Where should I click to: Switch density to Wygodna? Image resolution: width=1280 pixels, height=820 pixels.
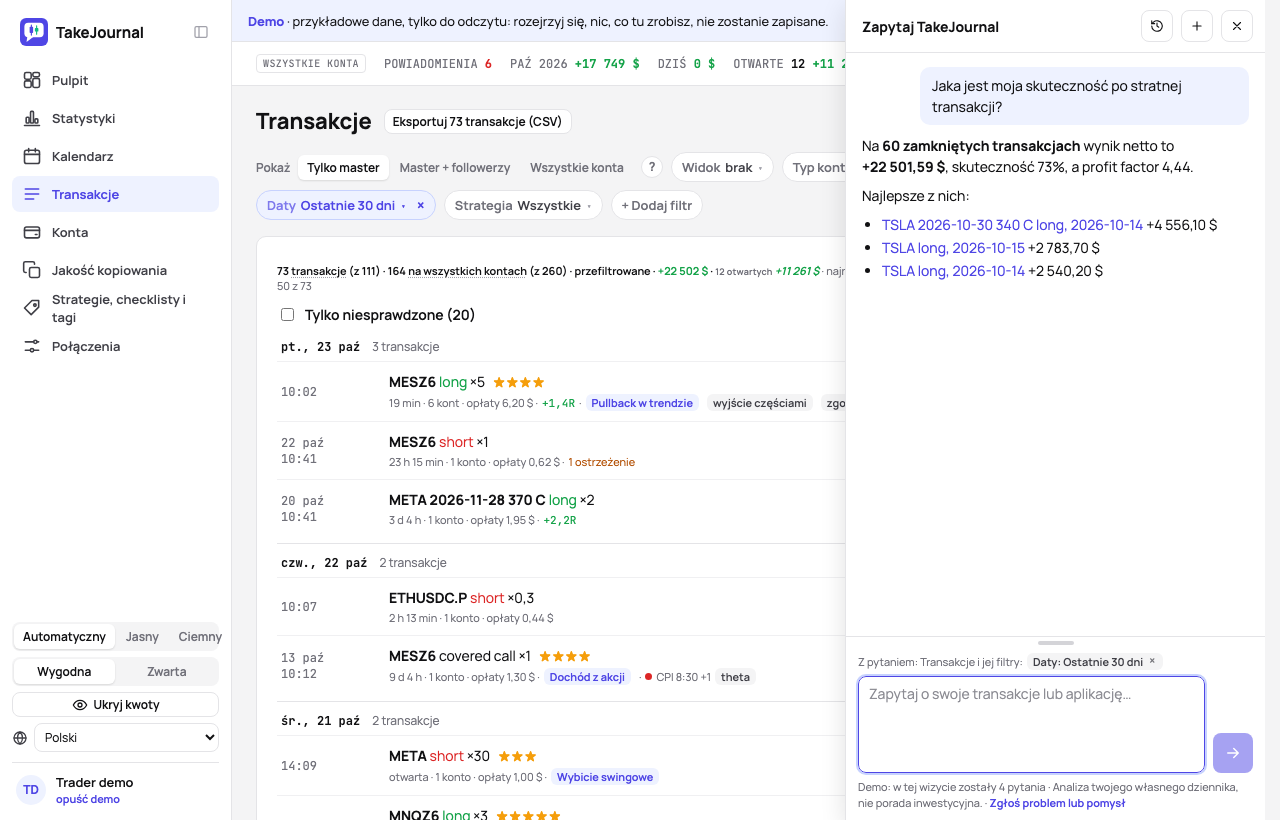click(x=64, y=671)
